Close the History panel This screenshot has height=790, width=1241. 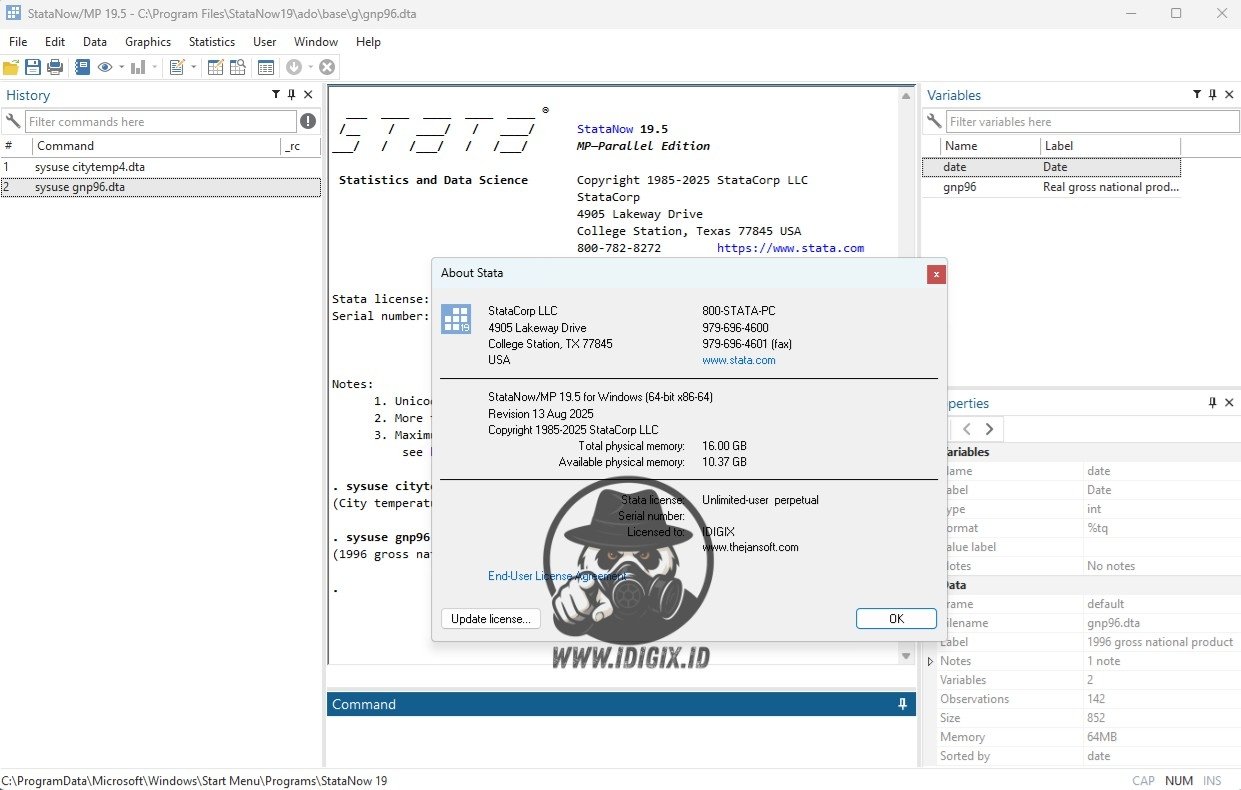[308, 95]
